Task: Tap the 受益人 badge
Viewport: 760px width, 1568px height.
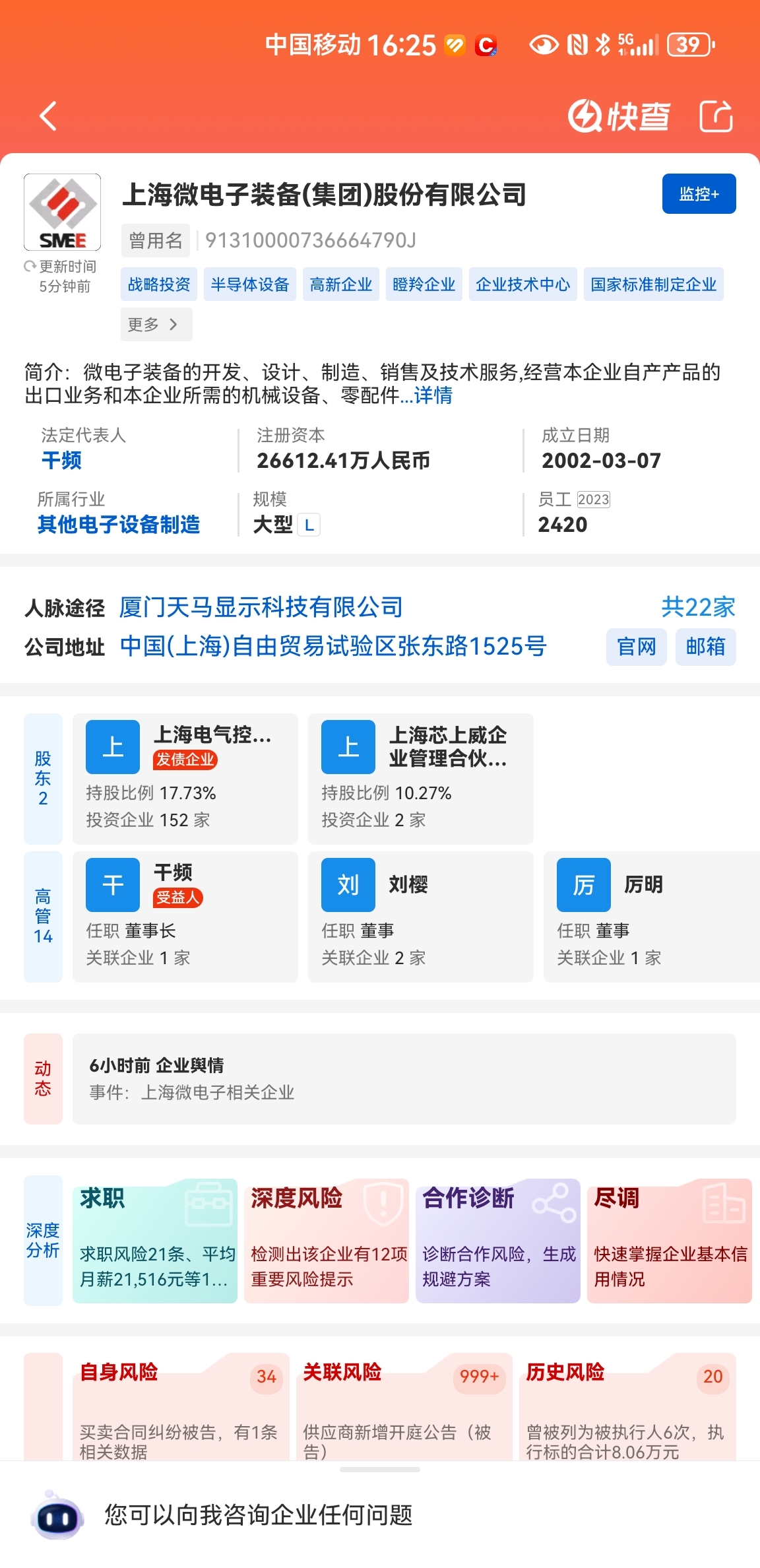Action: tap(178, 898)
